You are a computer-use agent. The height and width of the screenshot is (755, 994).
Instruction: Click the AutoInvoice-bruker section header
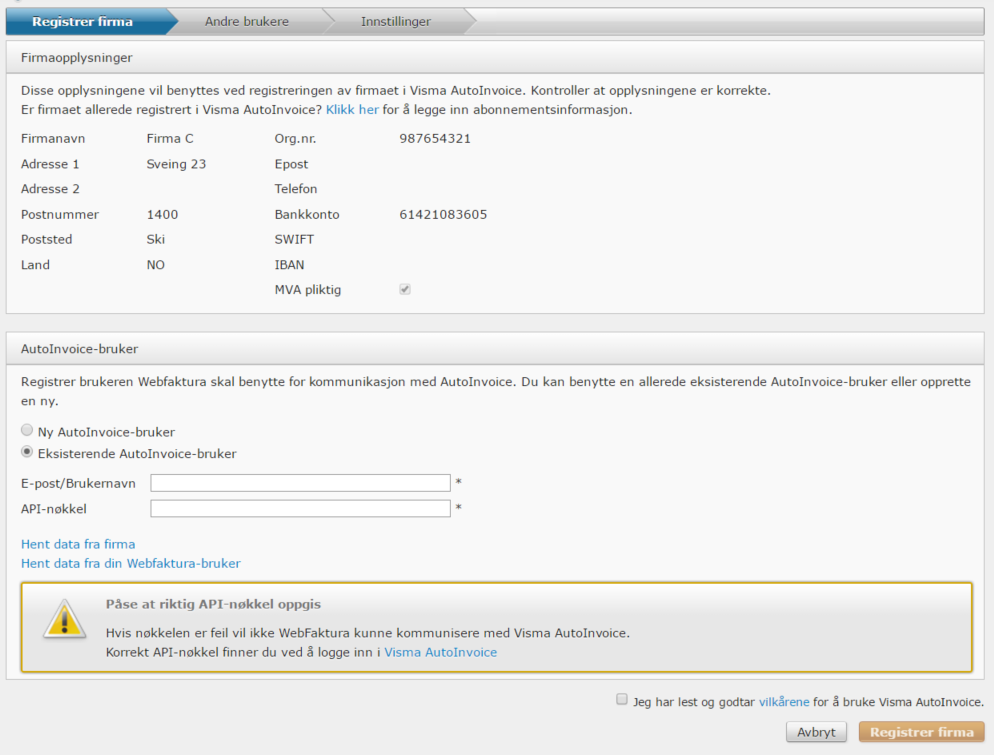pos(495,349)
